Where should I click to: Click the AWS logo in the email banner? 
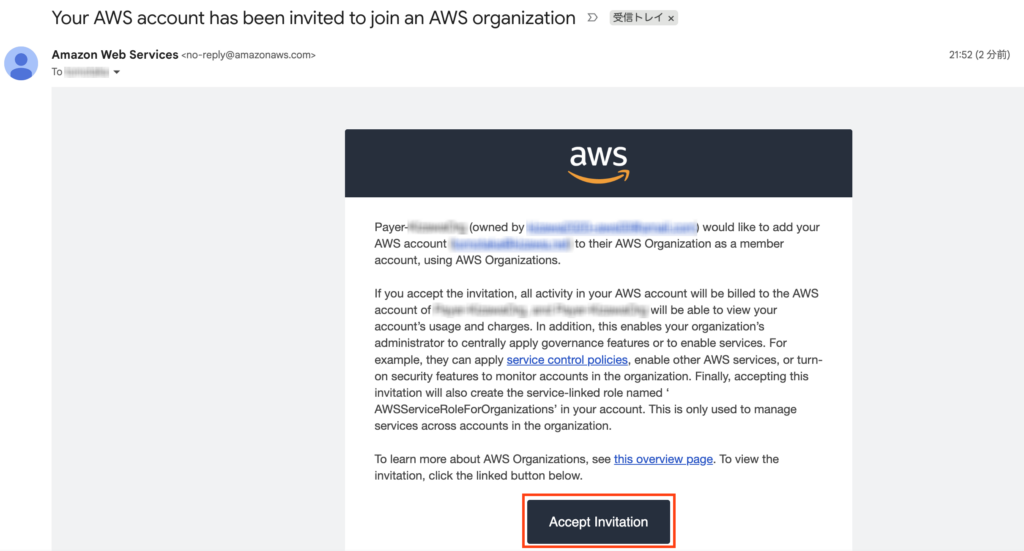tap(598, 163)
